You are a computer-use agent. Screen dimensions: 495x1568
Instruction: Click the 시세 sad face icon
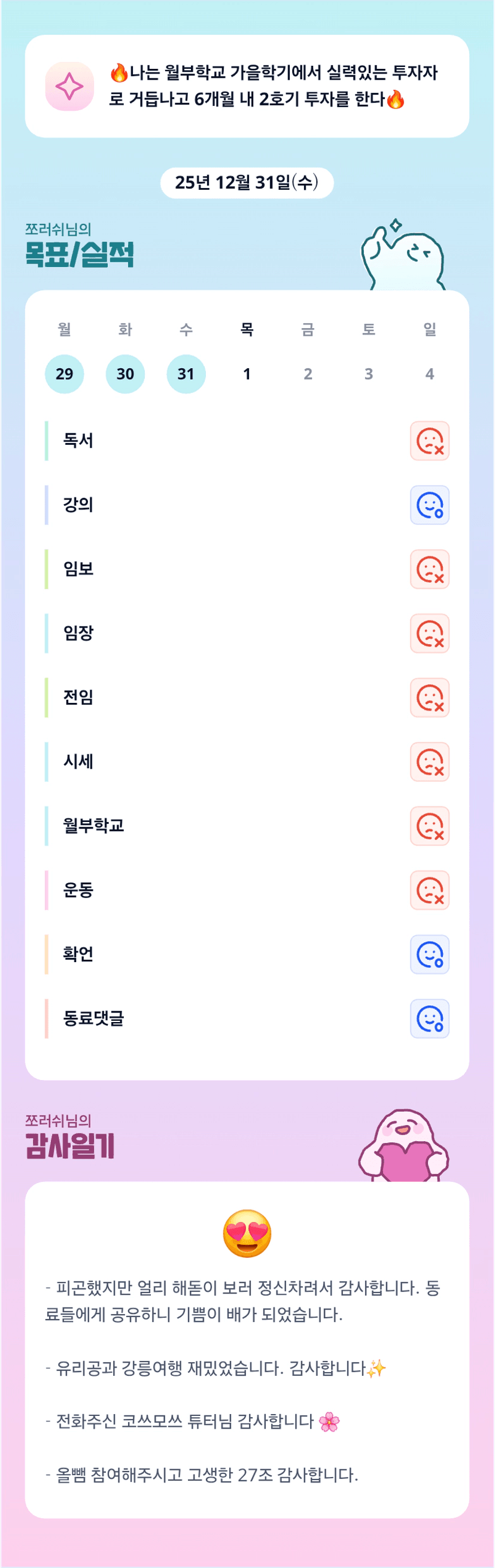coord(429,762)
